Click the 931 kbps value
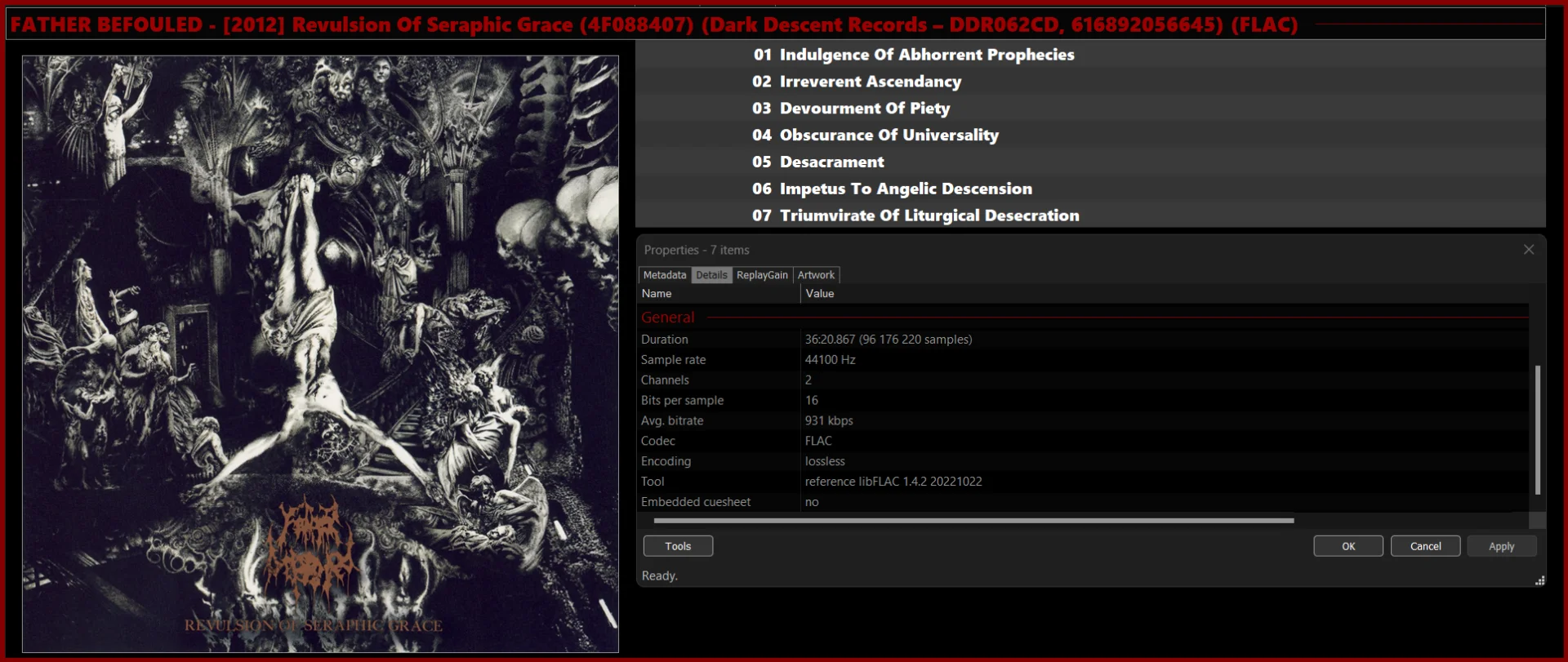The width and height of the screenshot is (1568, 662). (x=829, y=421)
